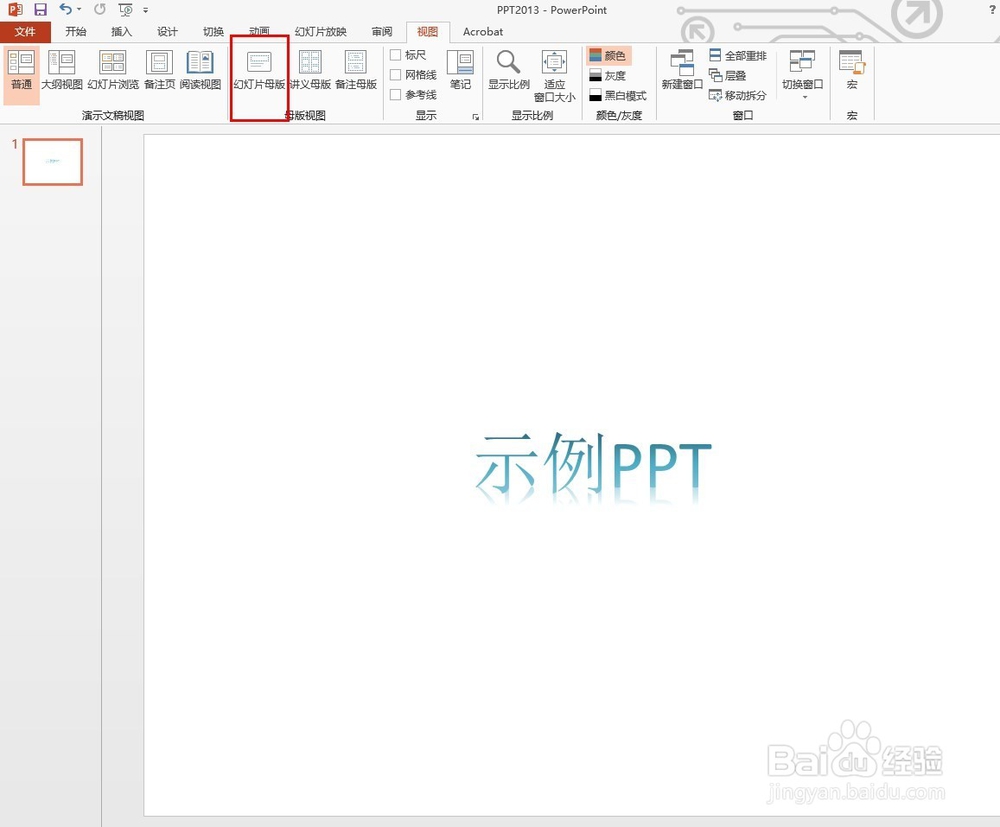Toggle the Notes (笔记) pane
This screenshot has height=827, width=1000.
460,71
